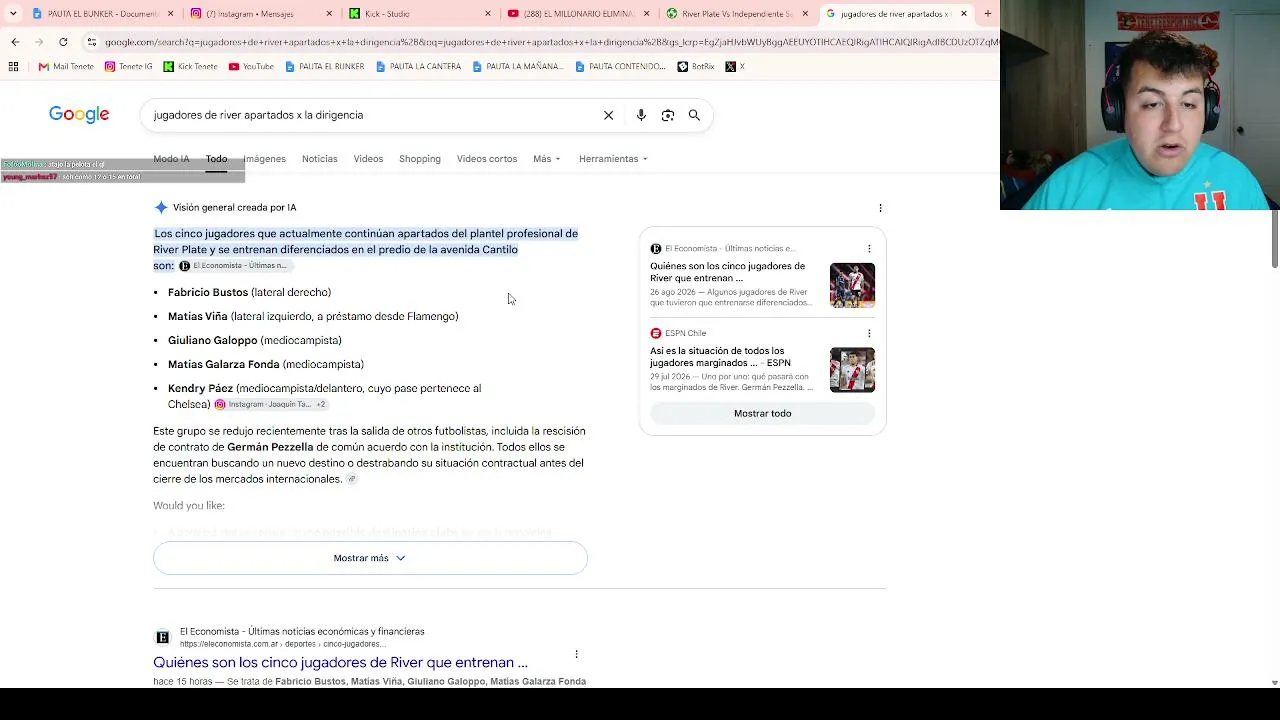Click the 'Mostrar todo' sources button
1280x720 pixels.
pos(762,413)
